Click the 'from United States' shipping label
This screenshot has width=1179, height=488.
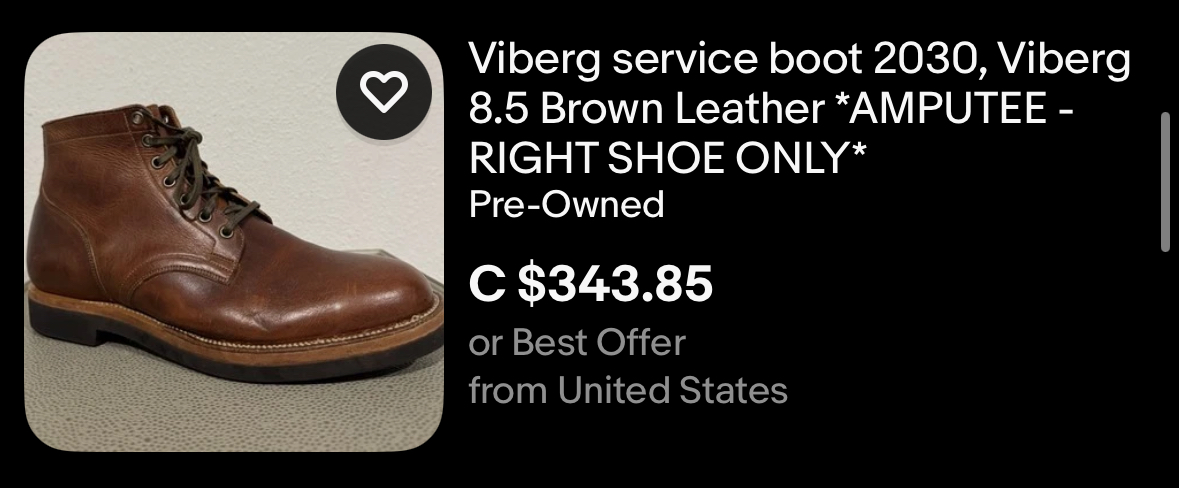click(x=628, y=390)
